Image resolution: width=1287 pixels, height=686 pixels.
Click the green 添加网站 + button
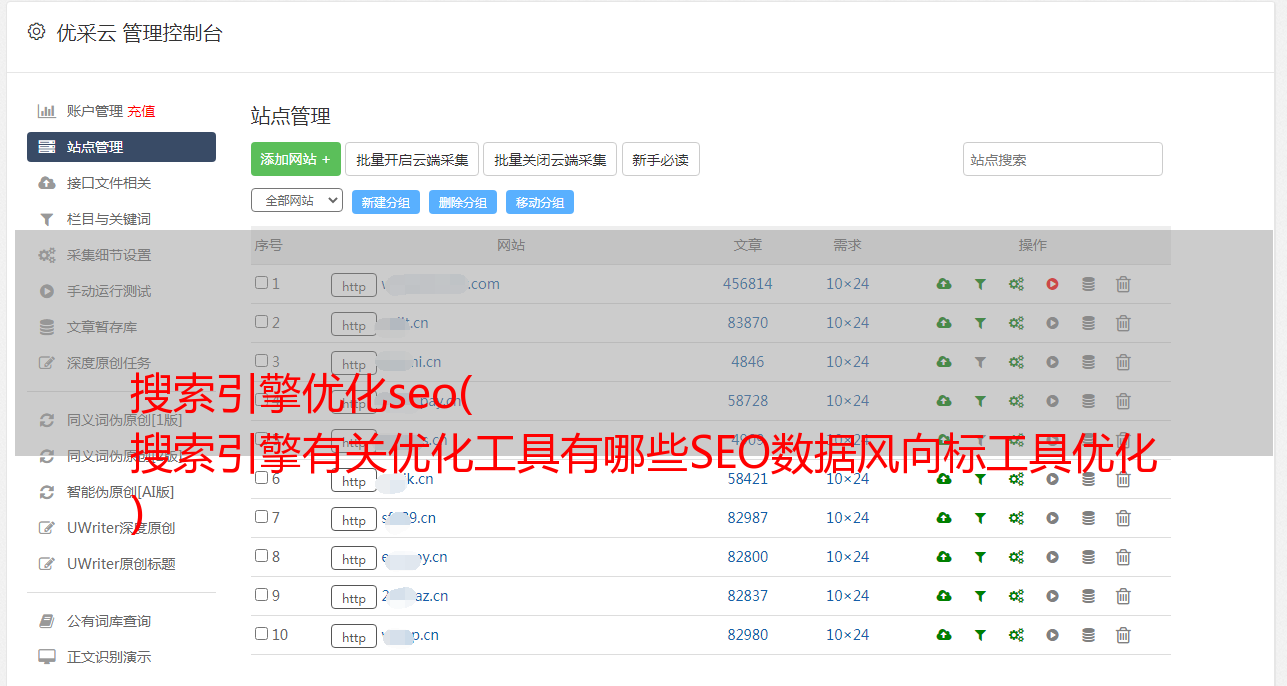[296, 159]
